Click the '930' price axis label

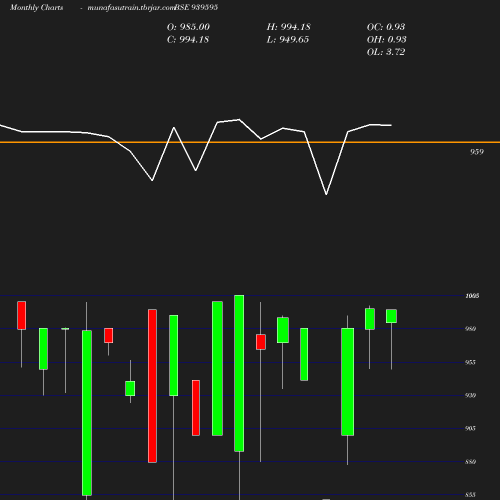tap(470, 395)
